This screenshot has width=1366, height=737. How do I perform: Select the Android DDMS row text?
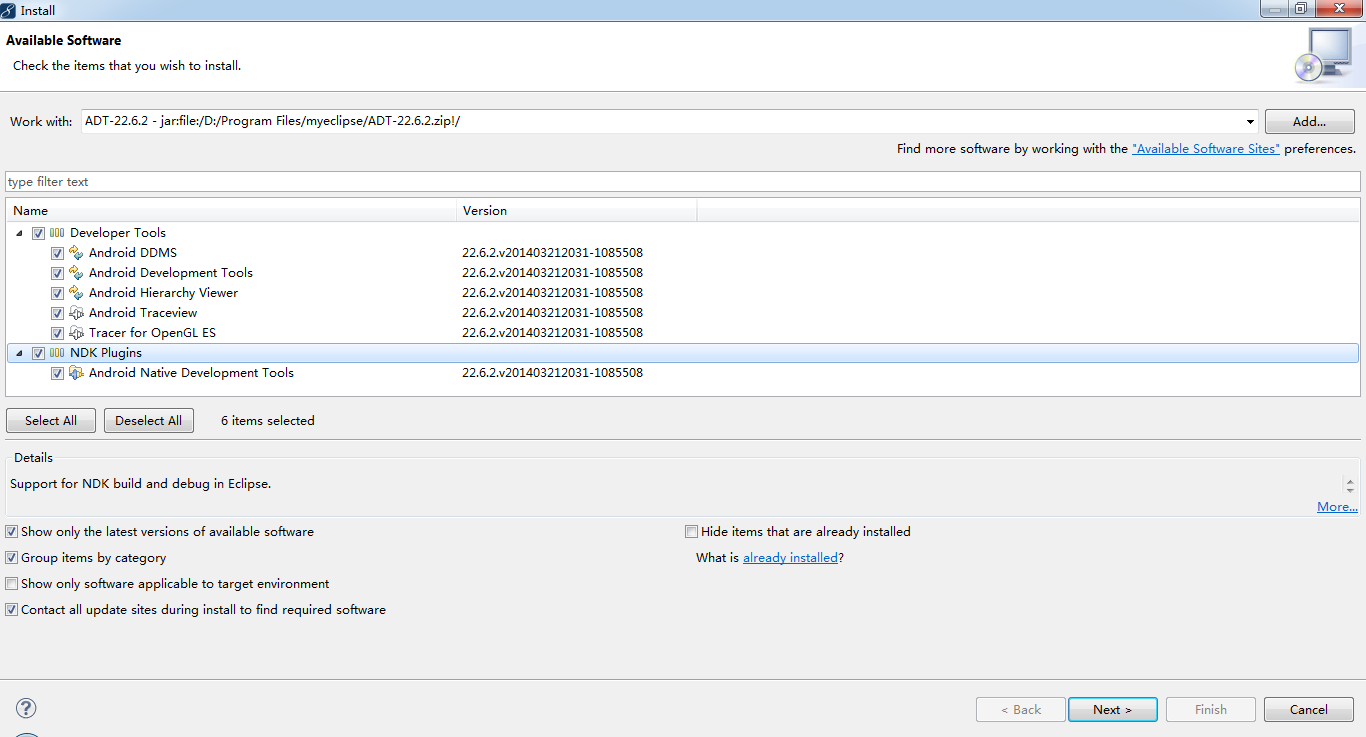click(x=133, y=253)
